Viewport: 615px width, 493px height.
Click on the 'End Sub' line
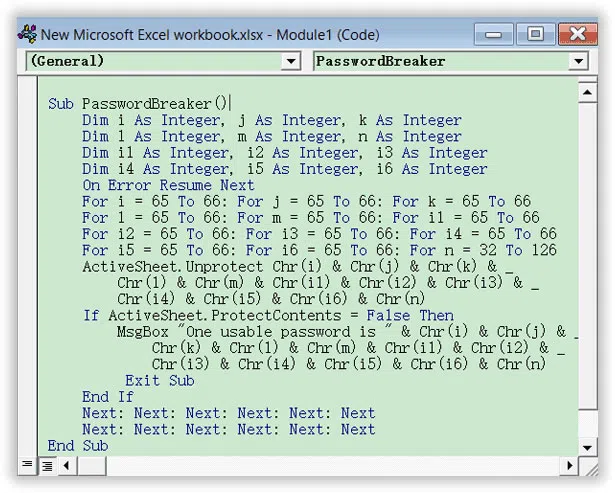tap(78, 445)
